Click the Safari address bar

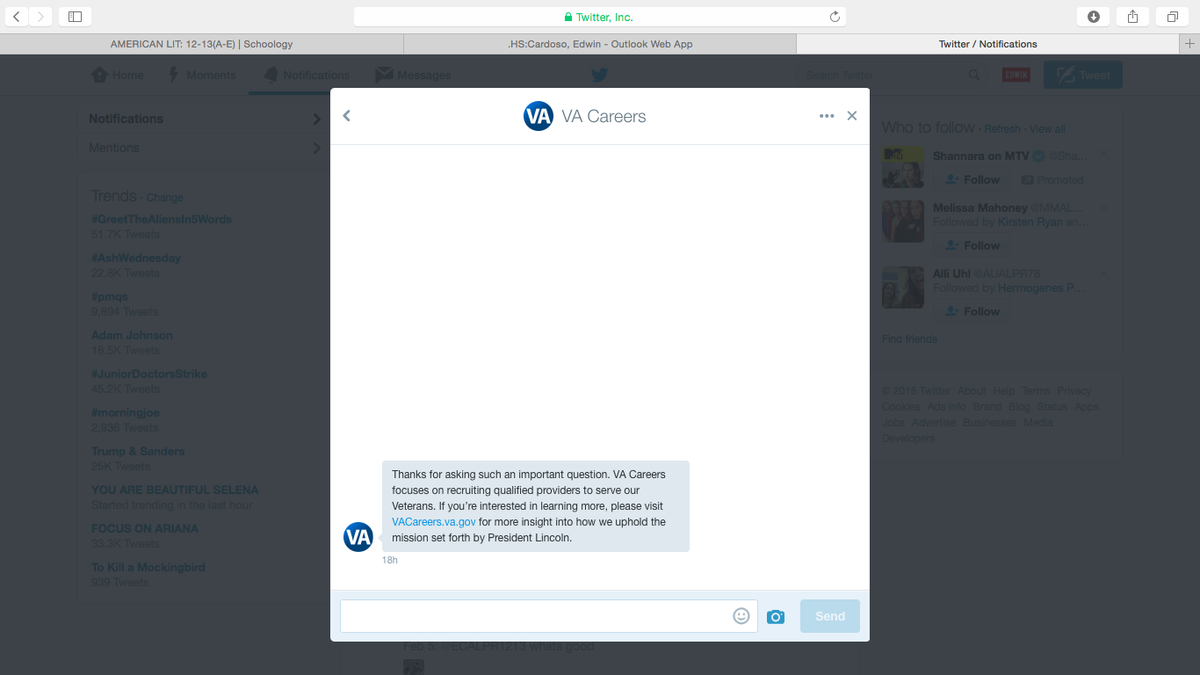pyautogui.click(x=600, y=16)
